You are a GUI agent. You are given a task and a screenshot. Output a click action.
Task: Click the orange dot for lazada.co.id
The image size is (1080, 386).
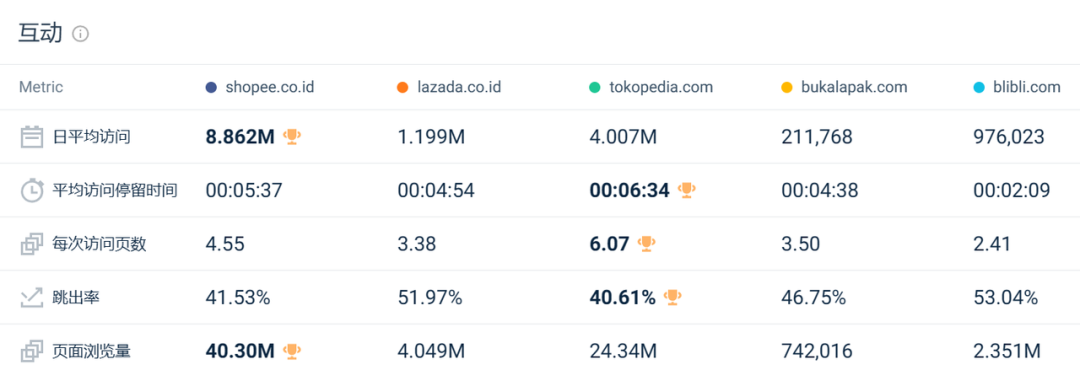pyautogui.click(x=404, y=88)
